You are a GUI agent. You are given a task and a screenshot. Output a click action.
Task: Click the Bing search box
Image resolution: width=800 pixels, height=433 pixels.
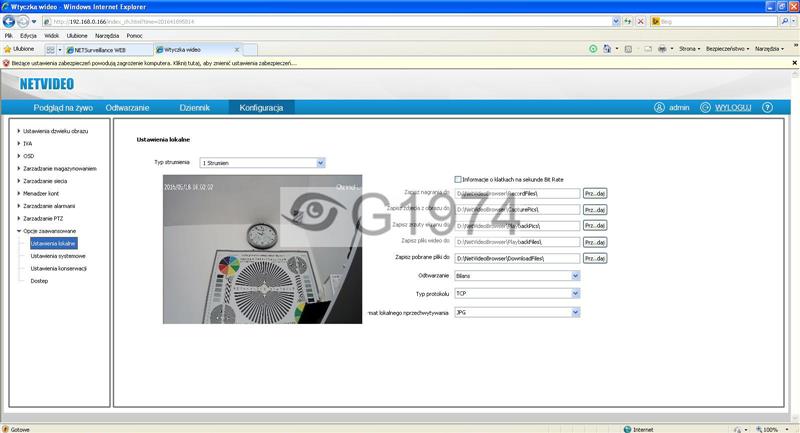[713, 21]
